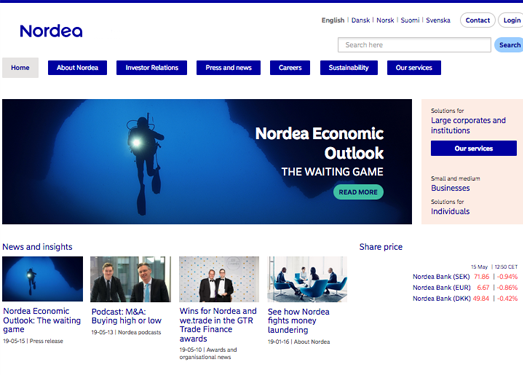
Task: Click the '15 May' share price date
Action: point(479,267)
